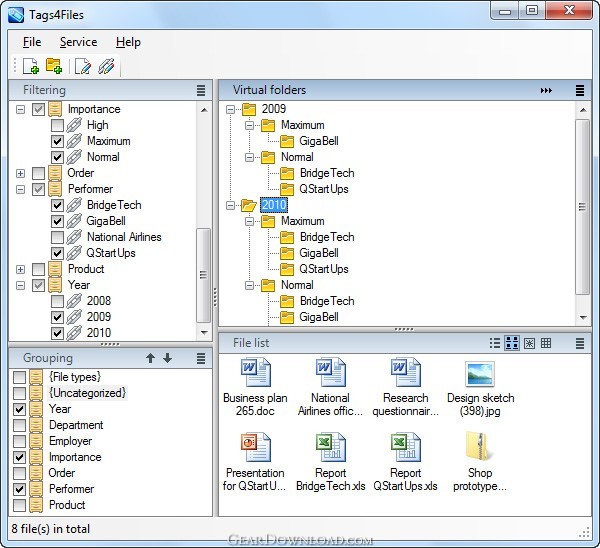Select the Design sketch (398).jpg thumbnail
The width and height of the screenshot is (600, 548).
(x=480, y=374)
